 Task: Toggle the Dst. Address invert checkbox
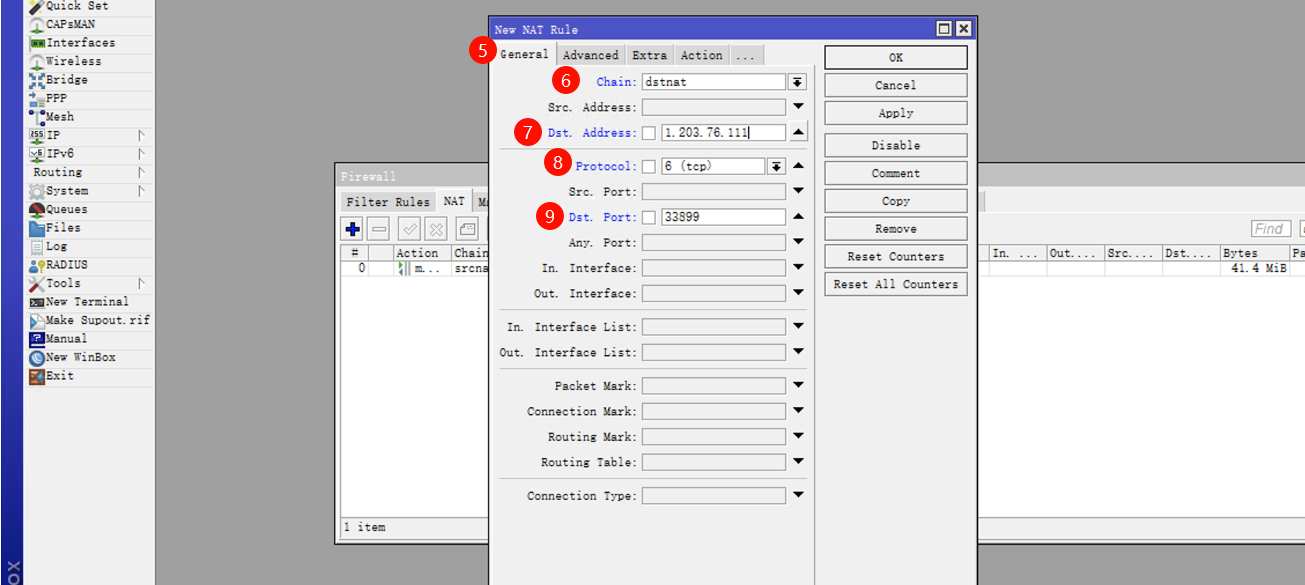649,133
